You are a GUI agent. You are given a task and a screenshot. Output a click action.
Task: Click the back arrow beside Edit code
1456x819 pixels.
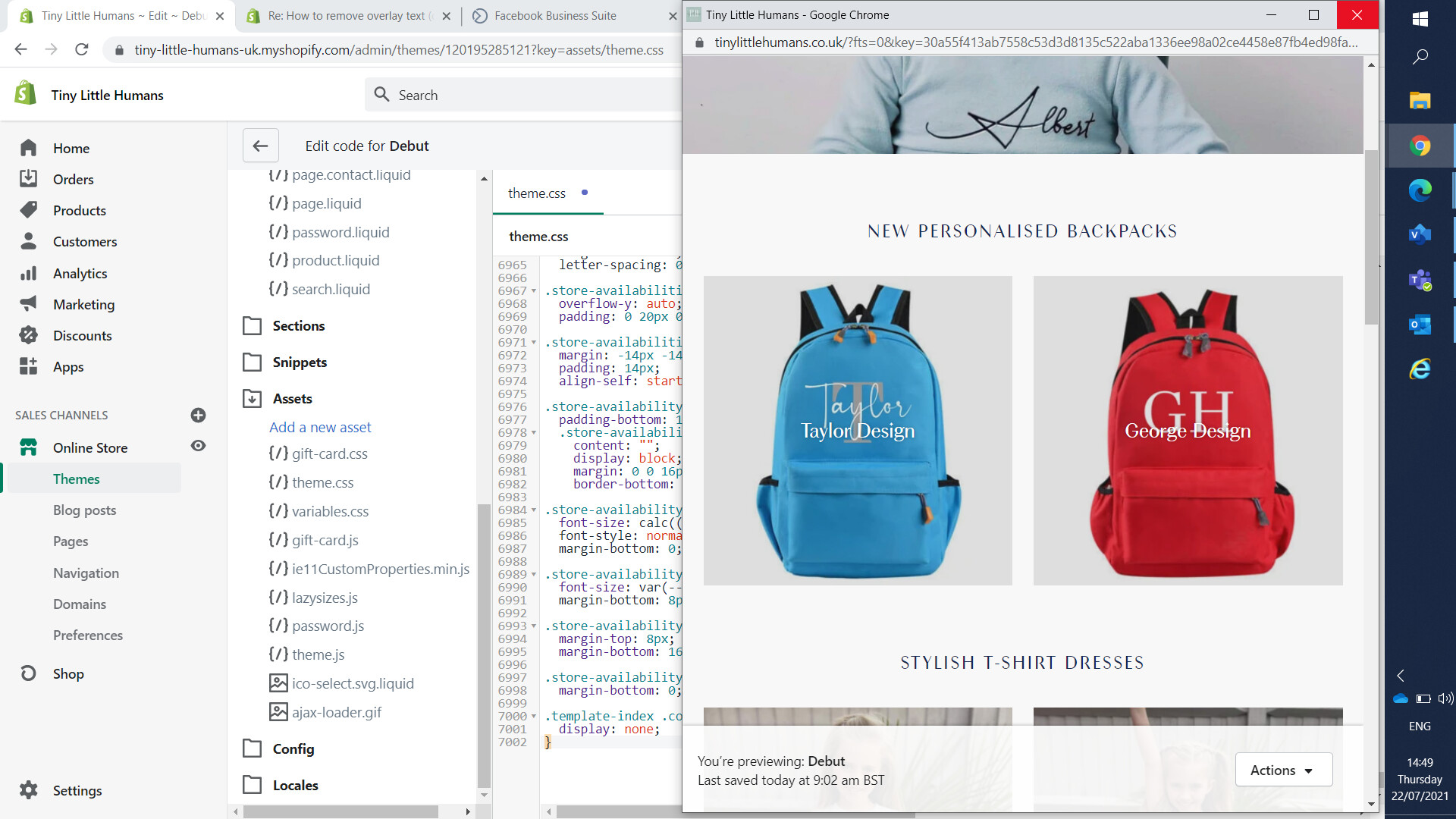click(x=260, y=146)
